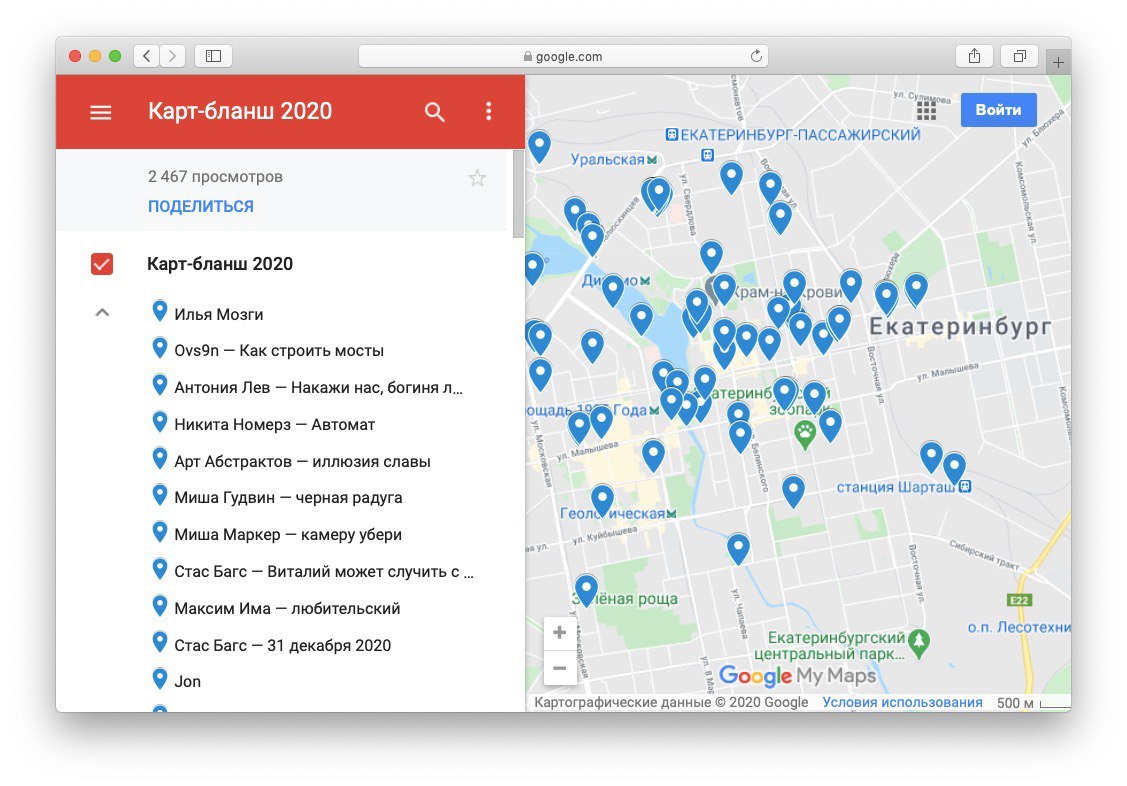Select Ovs9n — Как строить мосты
The width and height of the screenshot is (1127, 786).
coord(279,351)
